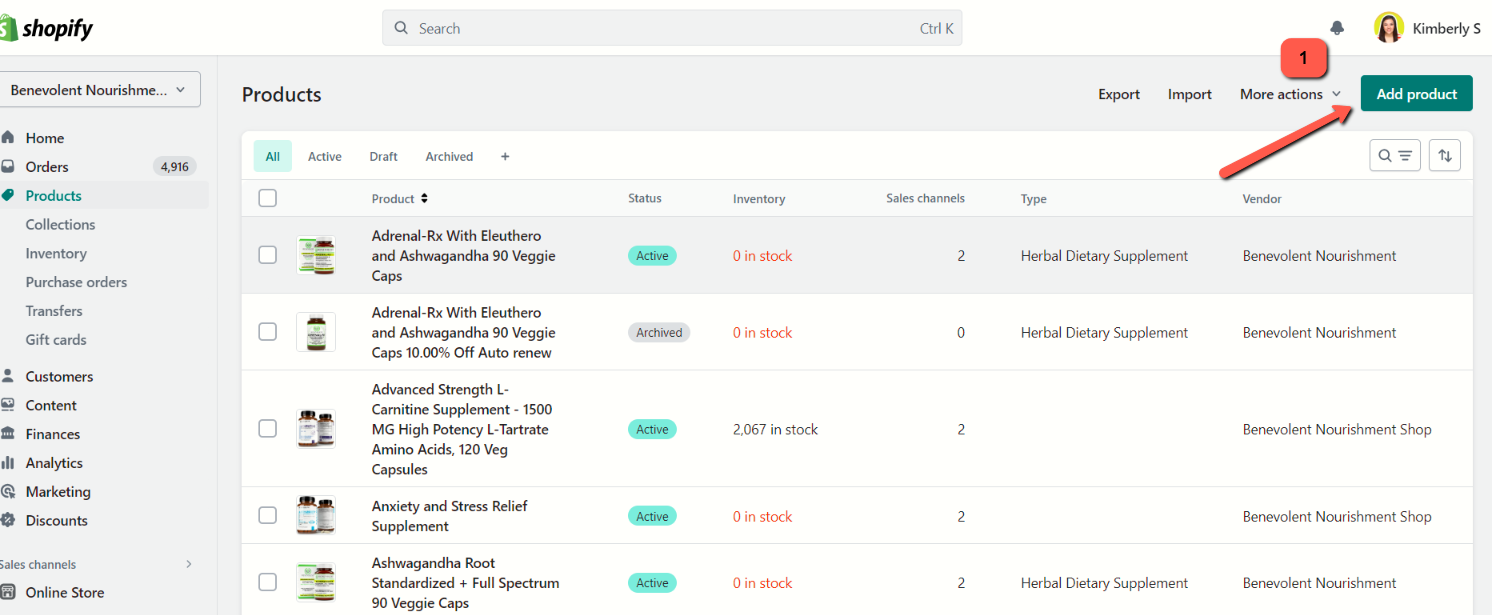Click the Sales channels column header
The width and height of the screenshot is (1492, 615).
point(925,198)
